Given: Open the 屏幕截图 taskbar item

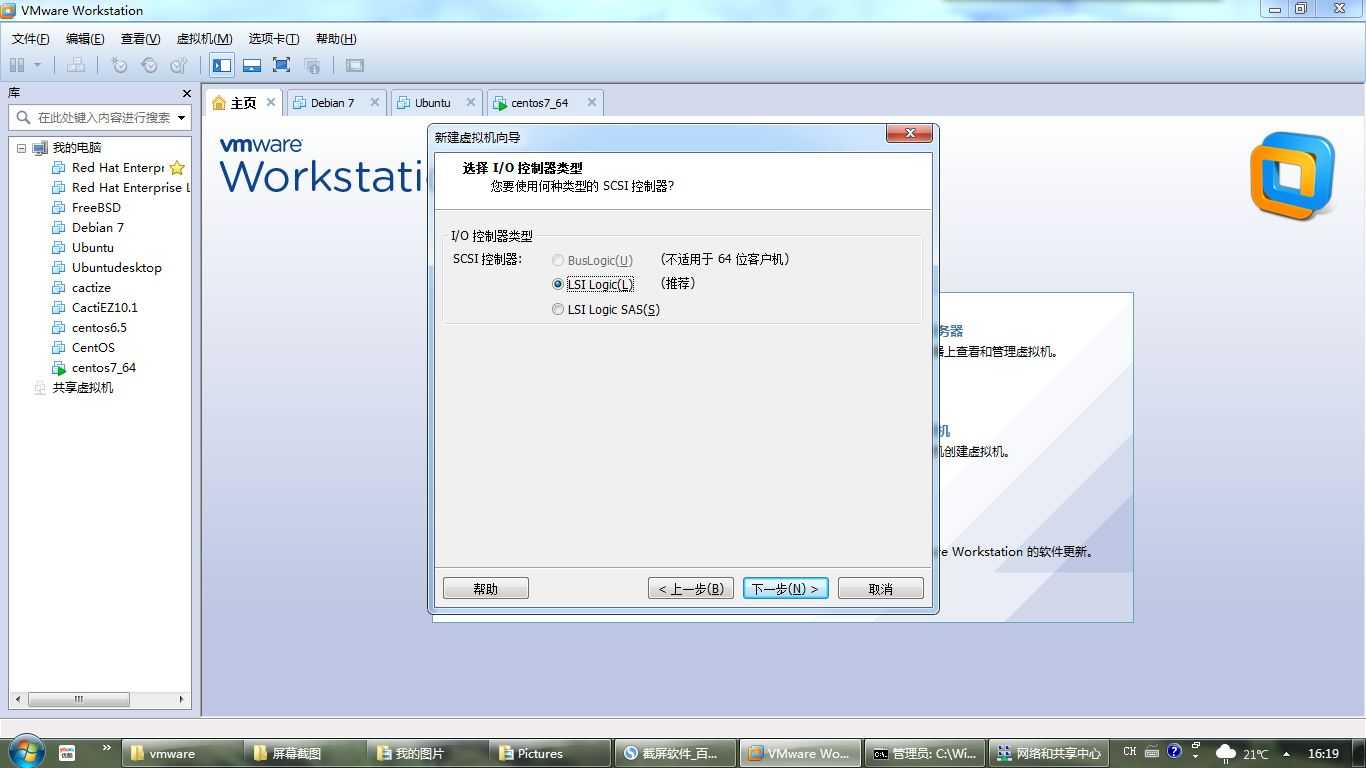Looking at the screenshot, I should [305, 754].
